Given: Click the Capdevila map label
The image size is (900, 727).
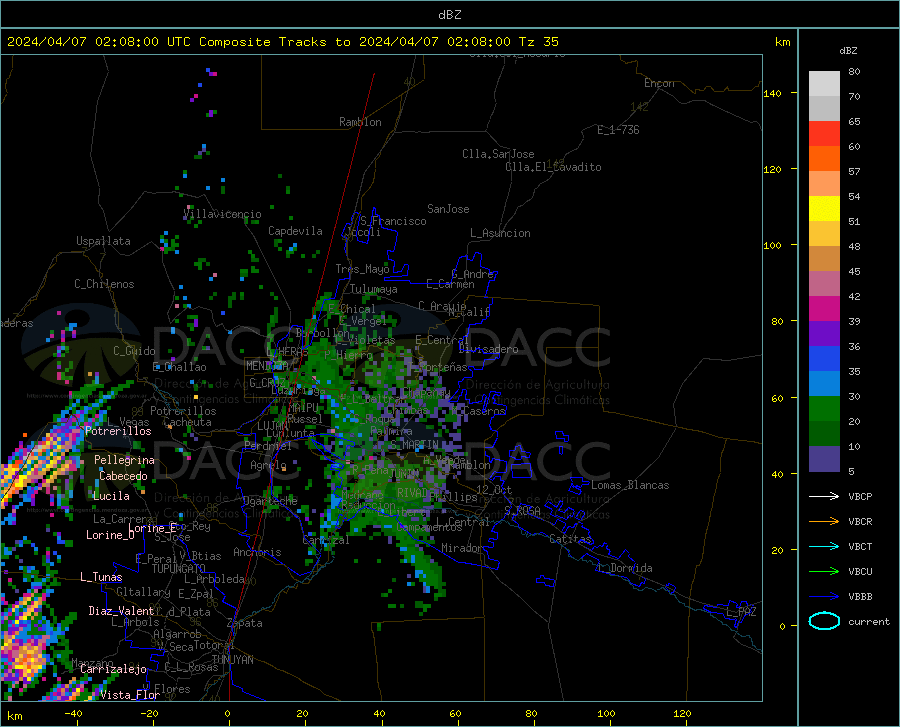Looking at the screenshot, I should click(295, 231).
